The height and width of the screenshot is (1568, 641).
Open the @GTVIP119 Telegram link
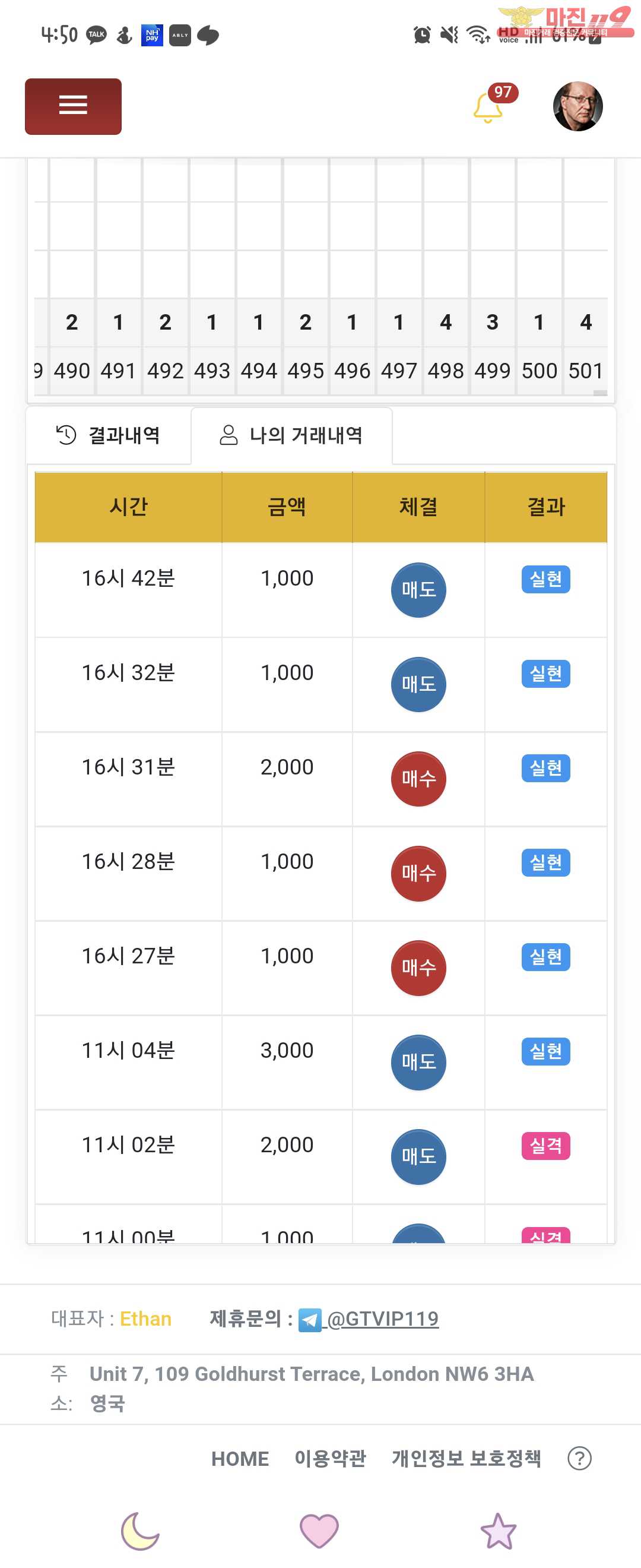(x=383, y=1319)
